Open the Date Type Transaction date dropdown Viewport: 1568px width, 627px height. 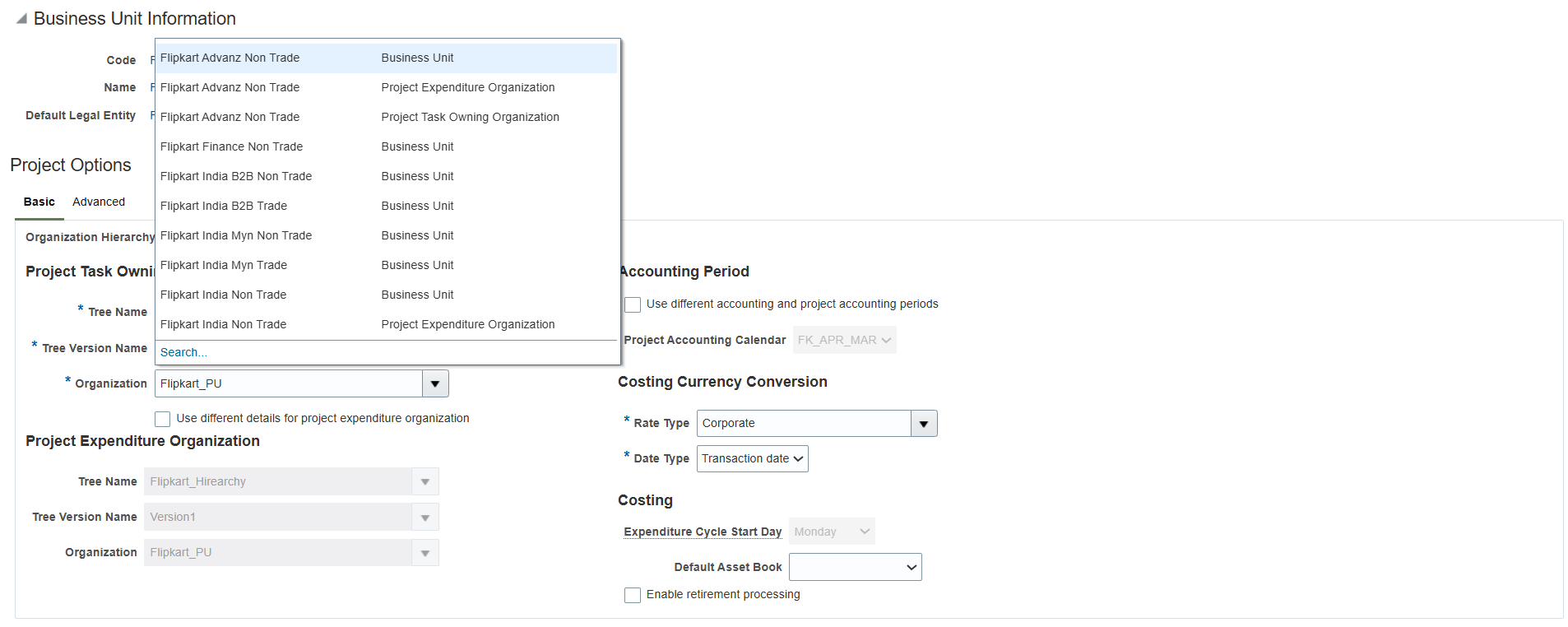pos(752,458)
